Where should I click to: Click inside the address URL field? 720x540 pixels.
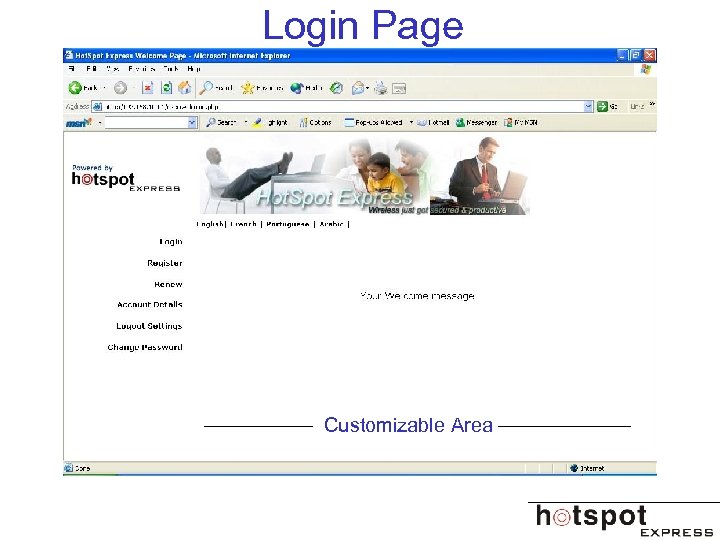[342, 107]
